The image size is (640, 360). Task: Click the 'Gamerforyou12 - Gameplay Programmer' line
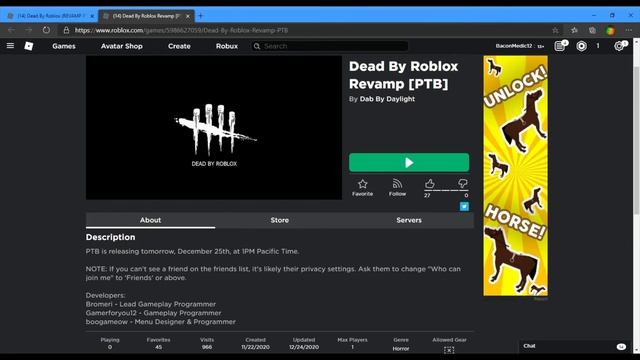[x=153, y=313]
